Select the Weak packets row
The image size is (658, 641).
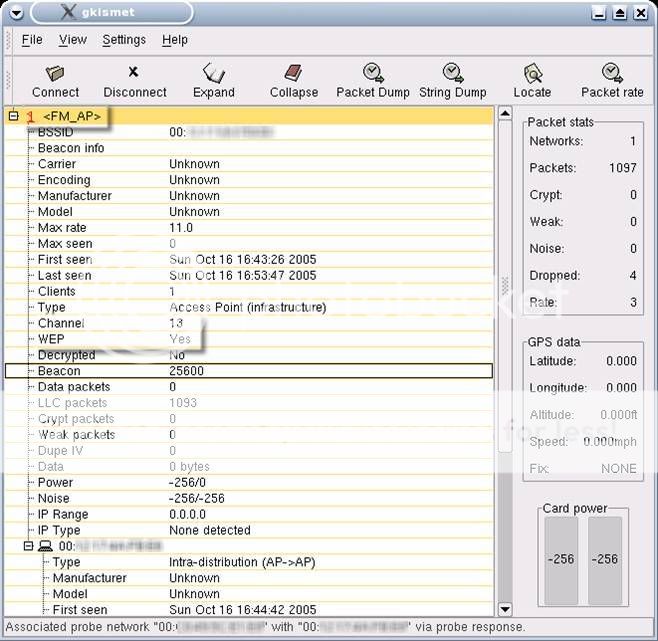[x=249, y=435]
